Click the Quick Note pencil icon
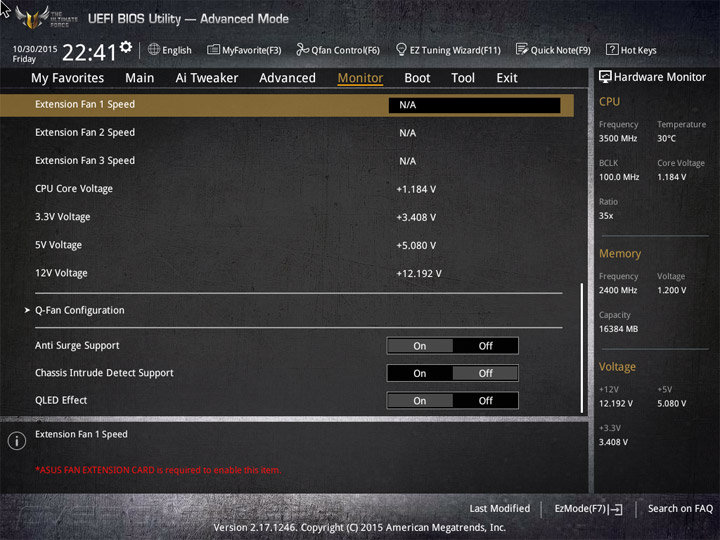The height and width of the screenshot is (540, 720). tap(522, 49)
